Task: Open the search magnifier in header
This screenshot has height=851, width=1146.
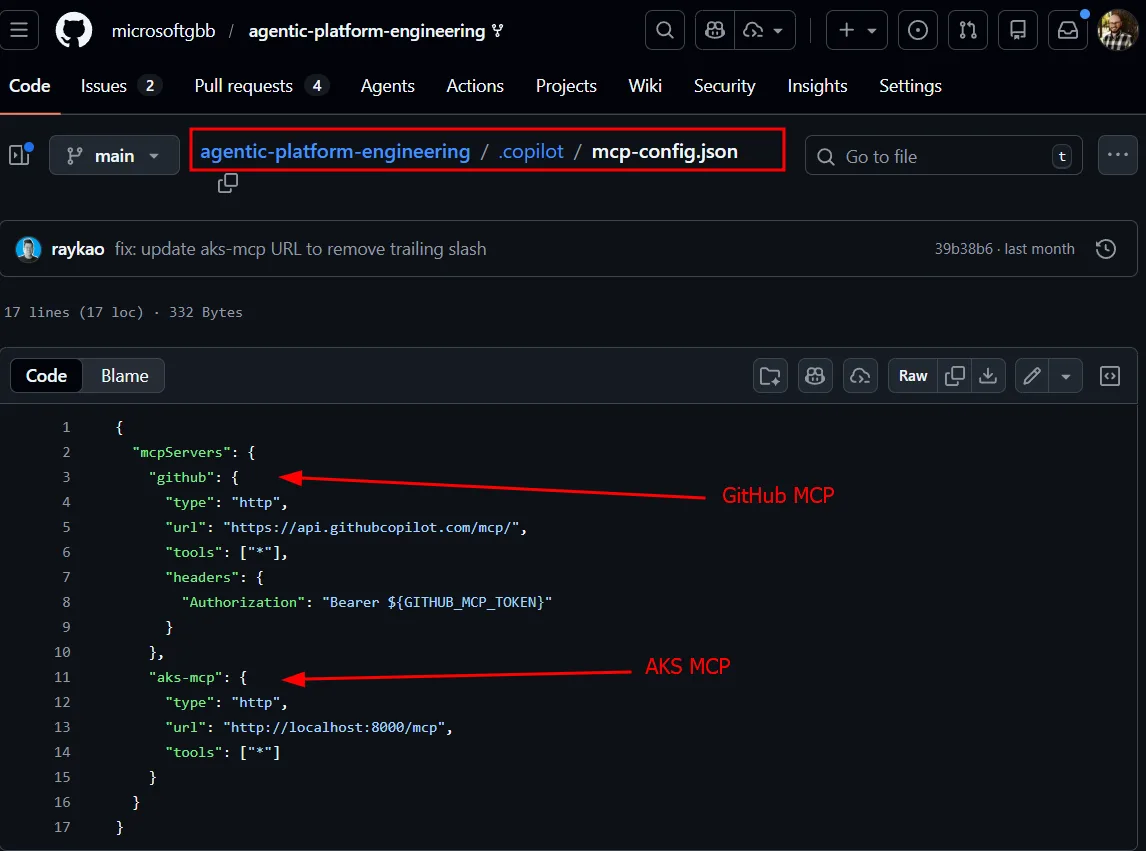Action: click(665, 30)
